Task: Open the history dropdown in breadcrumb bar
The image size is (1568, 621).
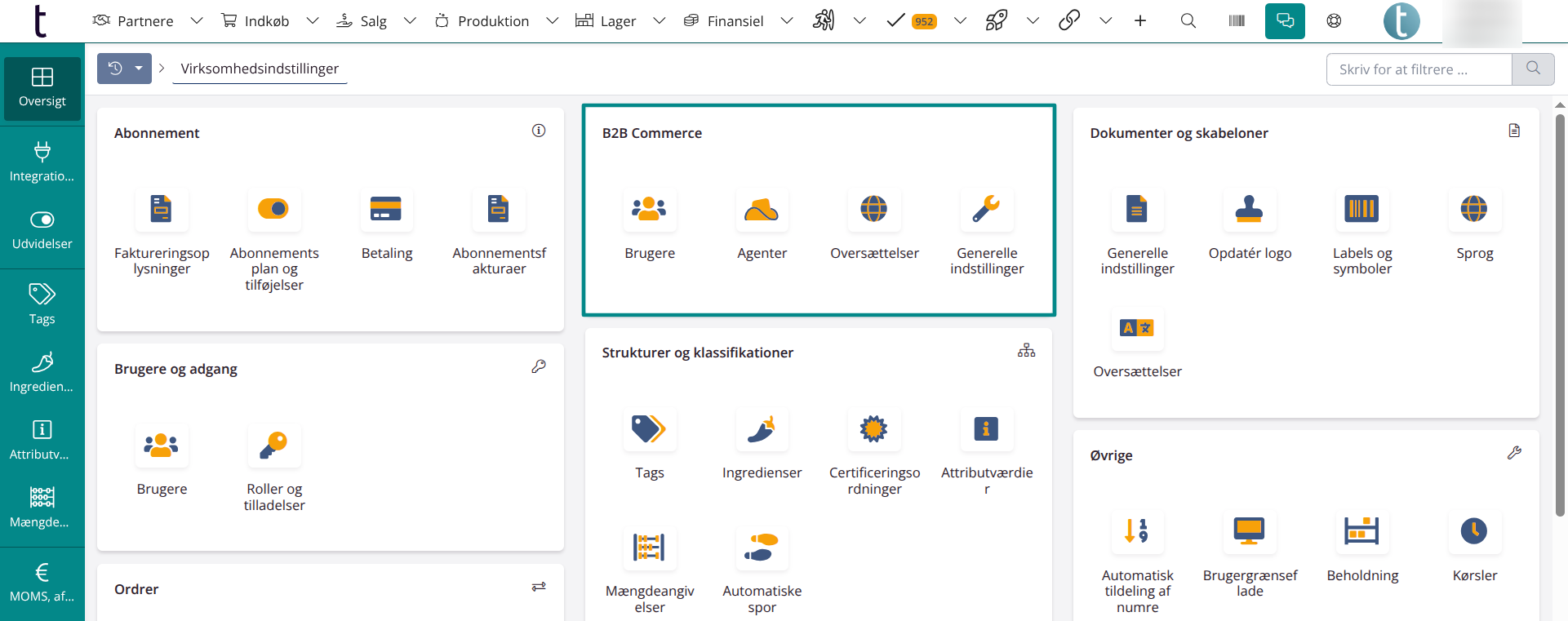Action: 139,69
